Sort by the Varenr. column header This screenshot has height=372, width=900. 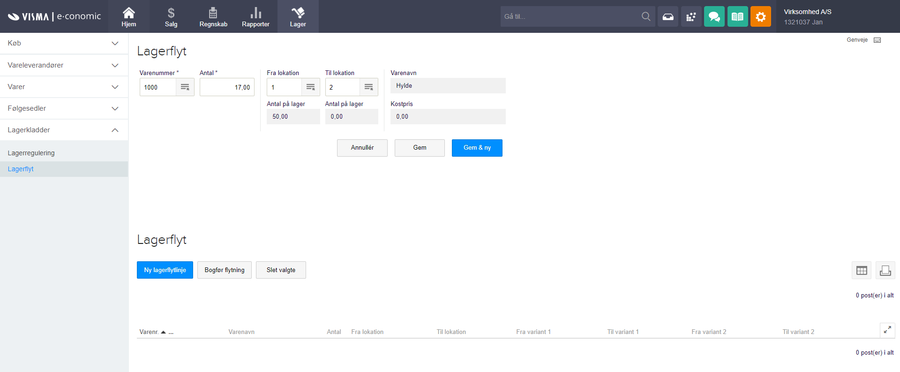pos(148,332)
